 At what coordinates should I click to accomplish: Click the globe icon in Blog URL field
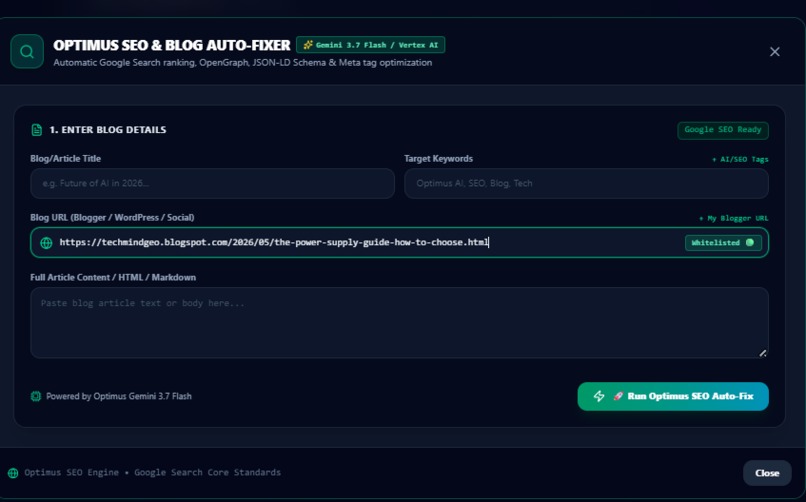[46, 243]
